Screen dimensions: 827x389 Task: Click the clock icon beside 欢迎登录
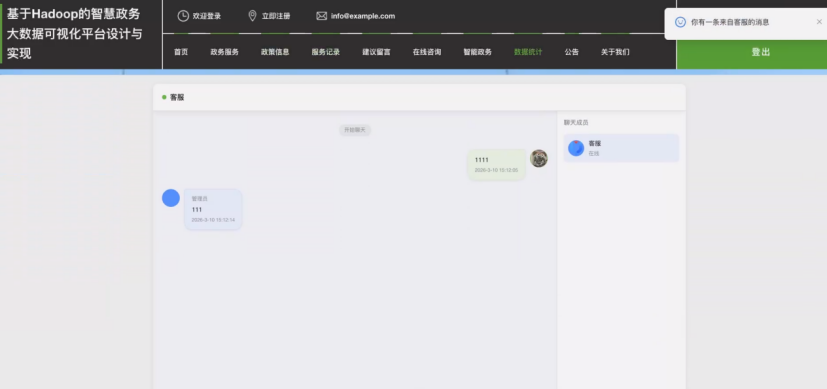183,16
